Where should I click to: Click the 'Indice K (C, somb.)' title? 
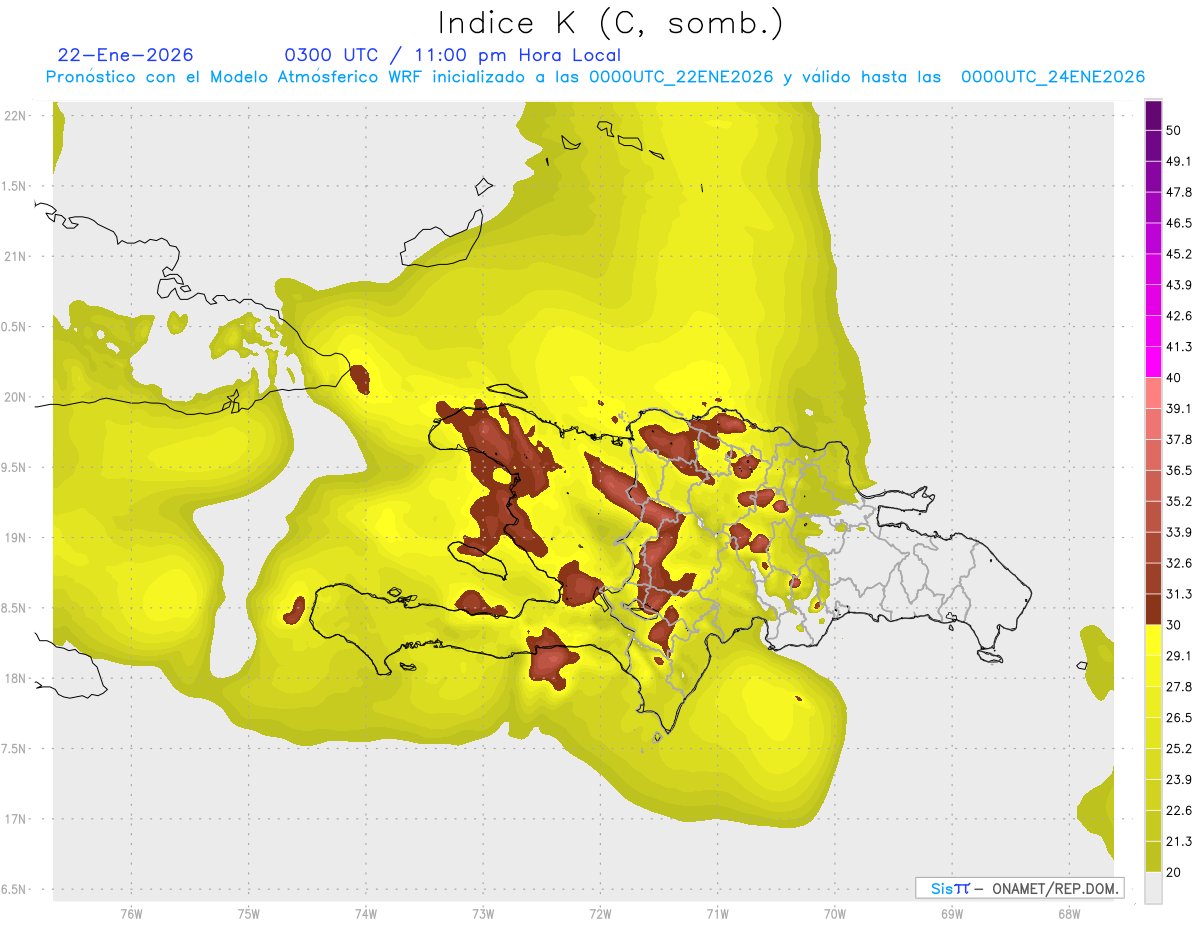(610, 24)
